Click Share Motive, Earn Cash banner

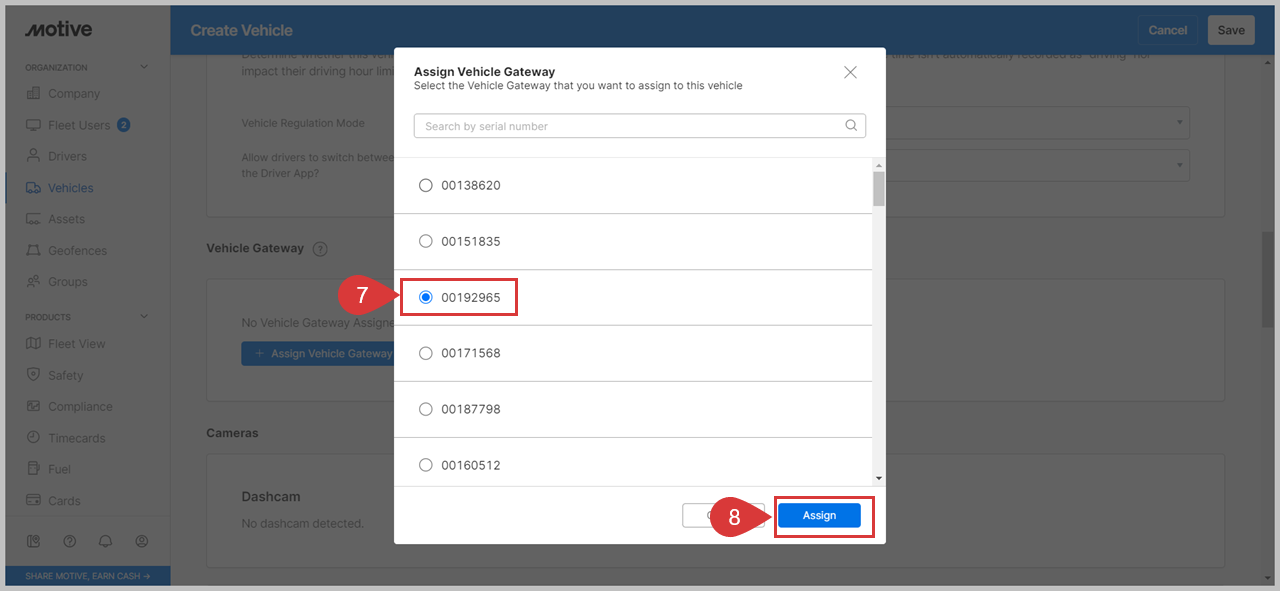tap(87, 576)
